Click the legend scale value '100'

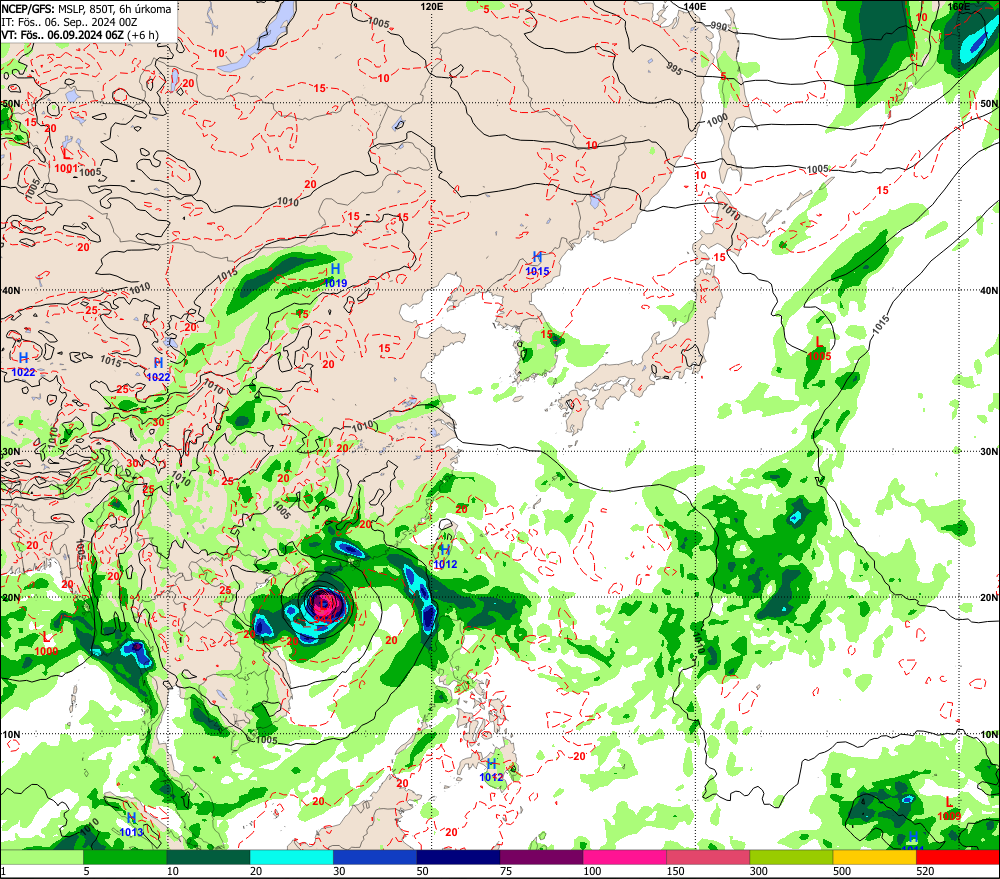coord(592,871)
